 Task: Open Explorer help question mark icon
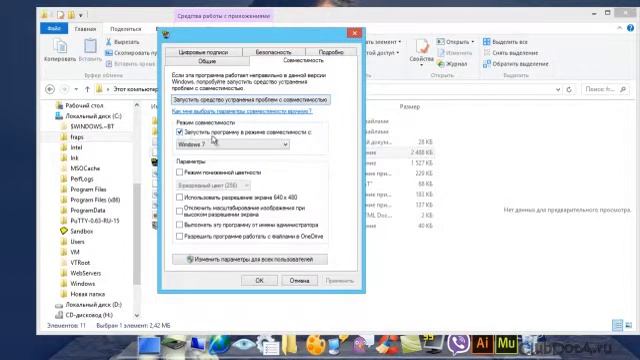630,28
